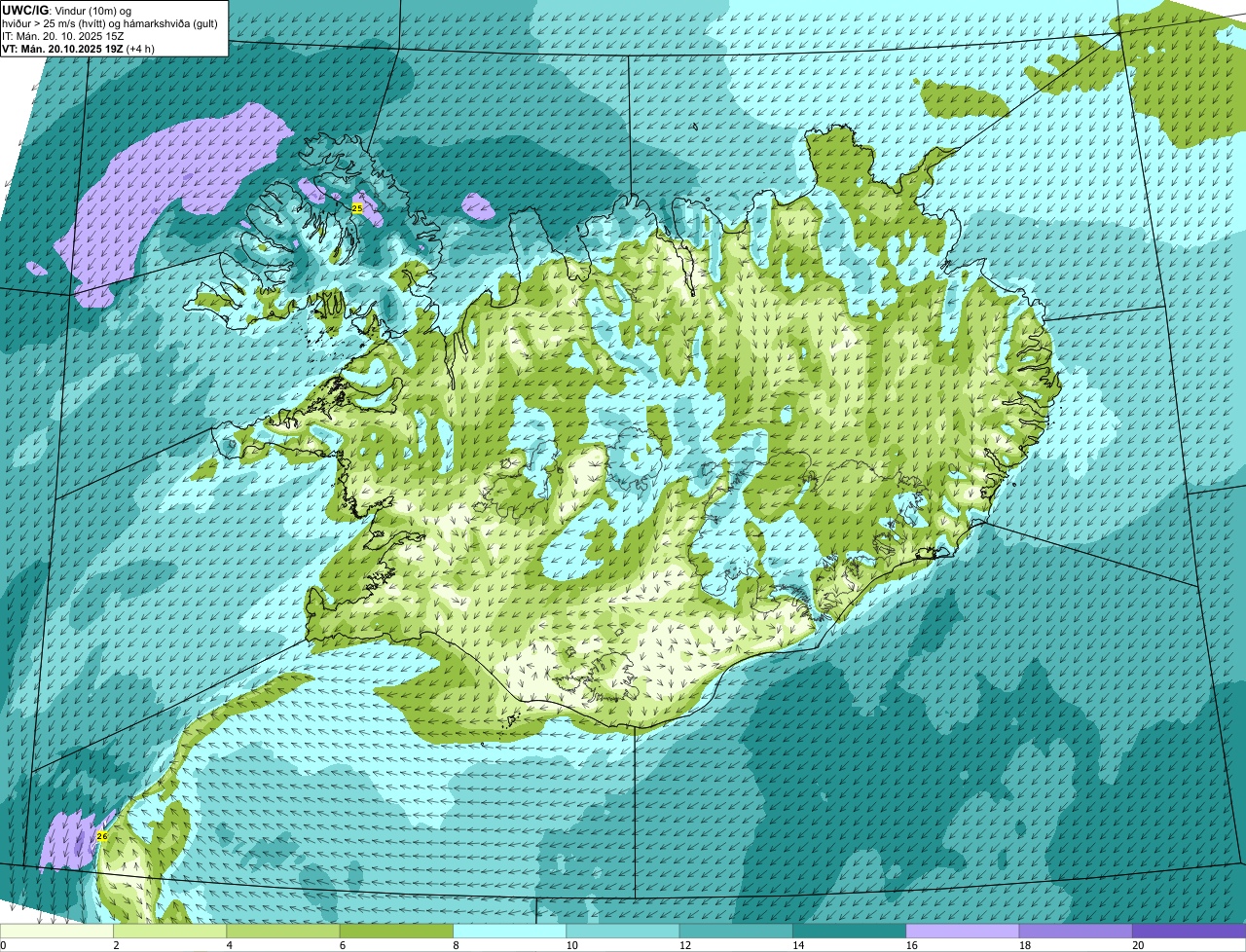
Task: Select the 18–20 m/s purple legend swatch
Action: (x=1076, y=931)
